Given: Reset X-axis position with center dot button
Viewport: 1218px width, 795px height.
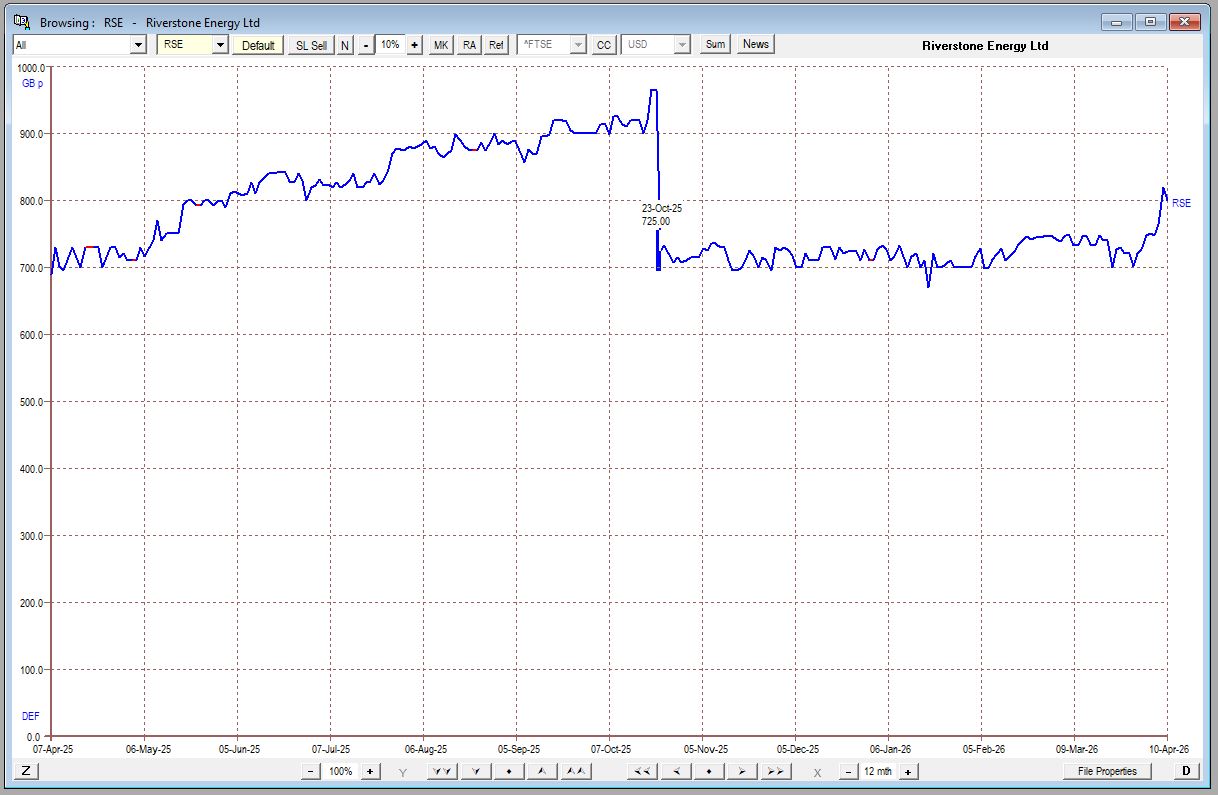Looking at the screenshot, I should [x=709, y=771].
